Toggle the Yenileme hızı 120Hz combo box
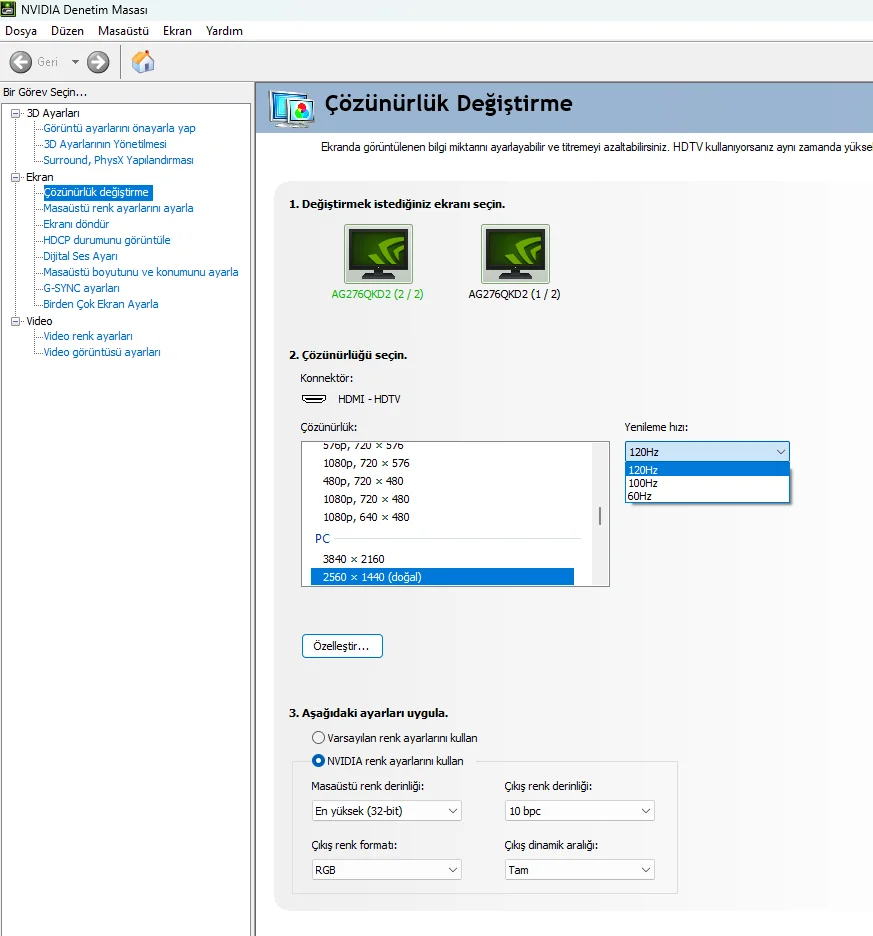 [707, 452]
